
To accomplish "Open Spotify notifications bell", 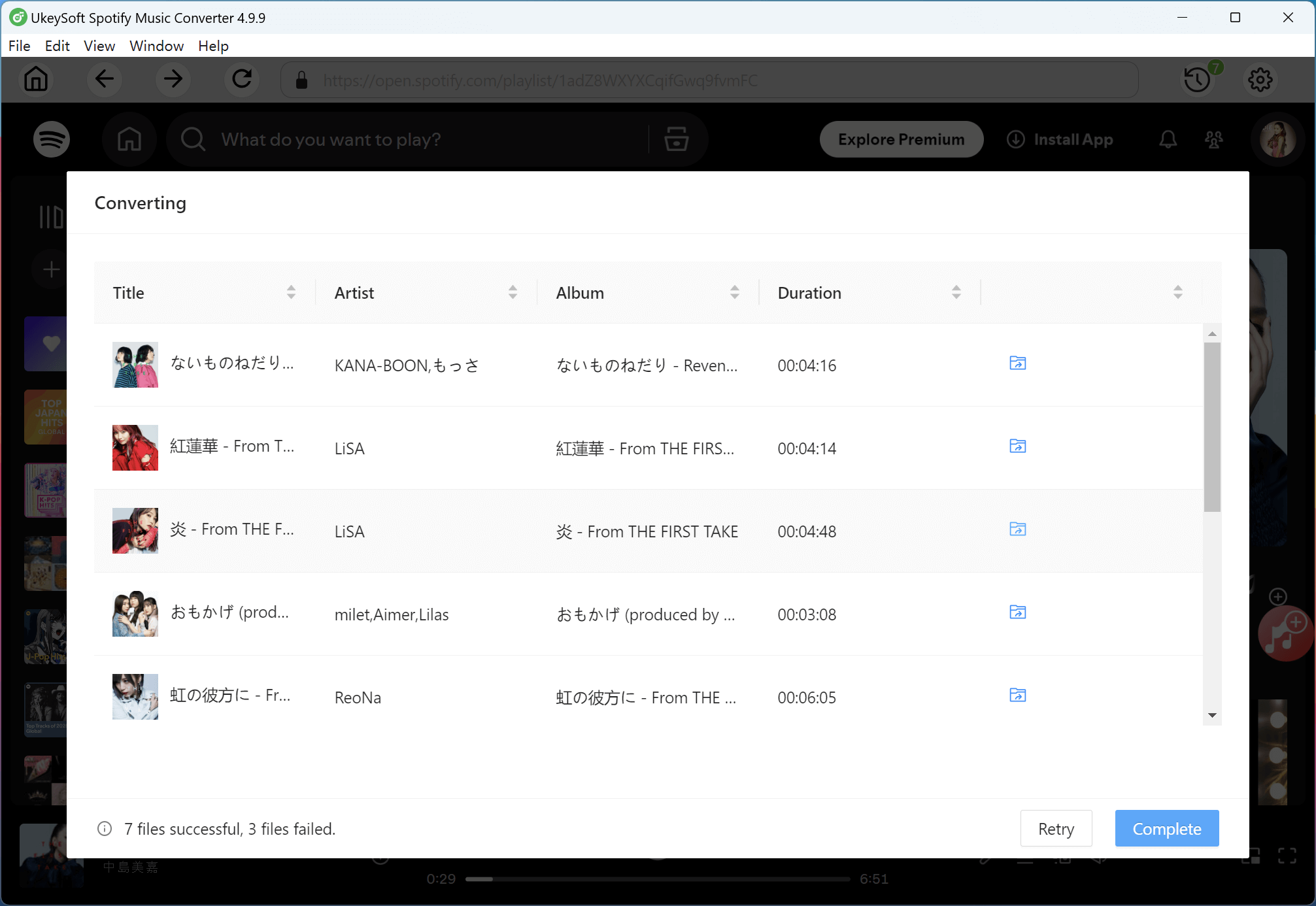I will [x=1168, y=139].
